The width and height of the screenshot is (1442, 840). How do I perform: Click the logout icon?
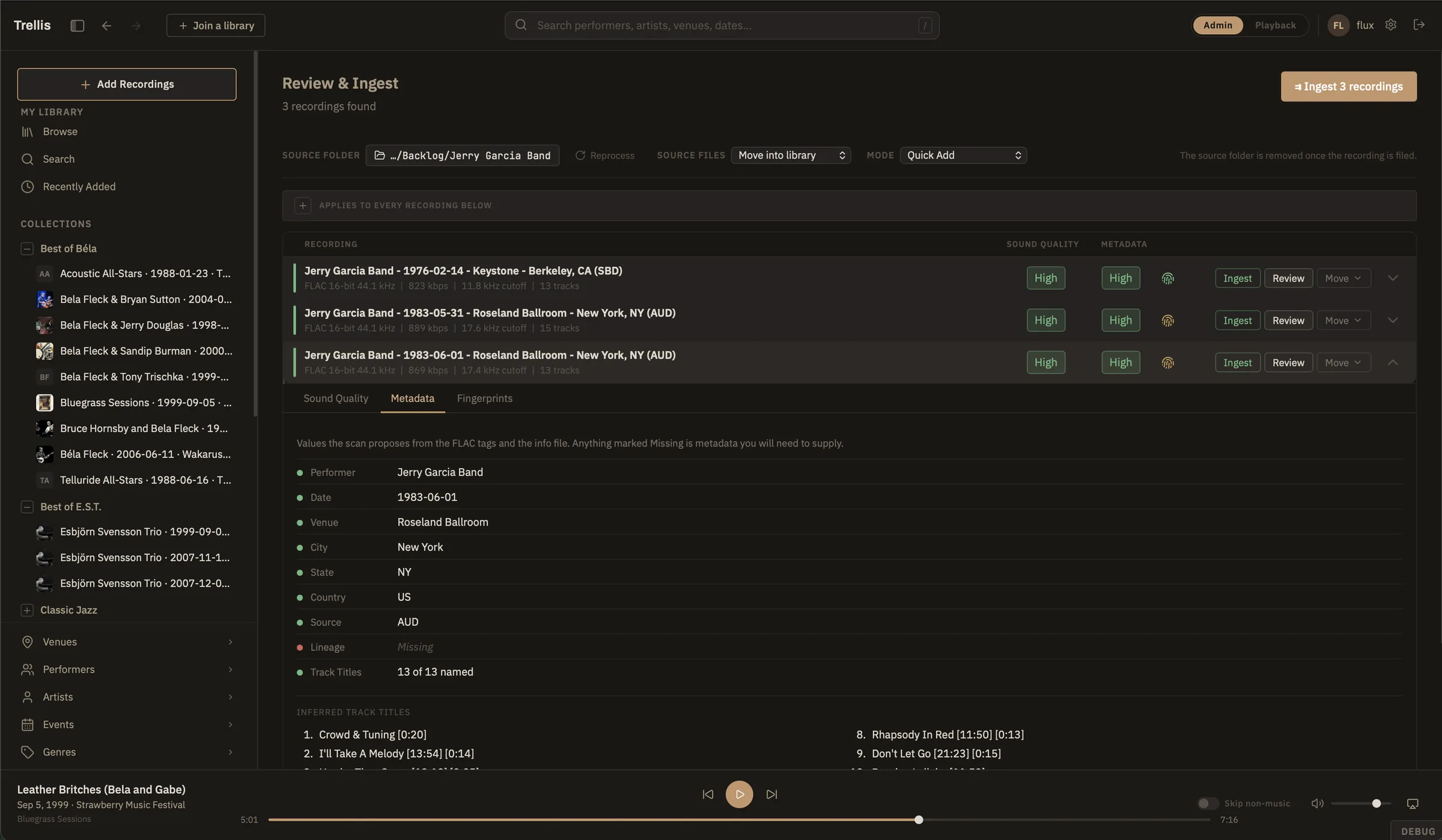[1419, 25]
